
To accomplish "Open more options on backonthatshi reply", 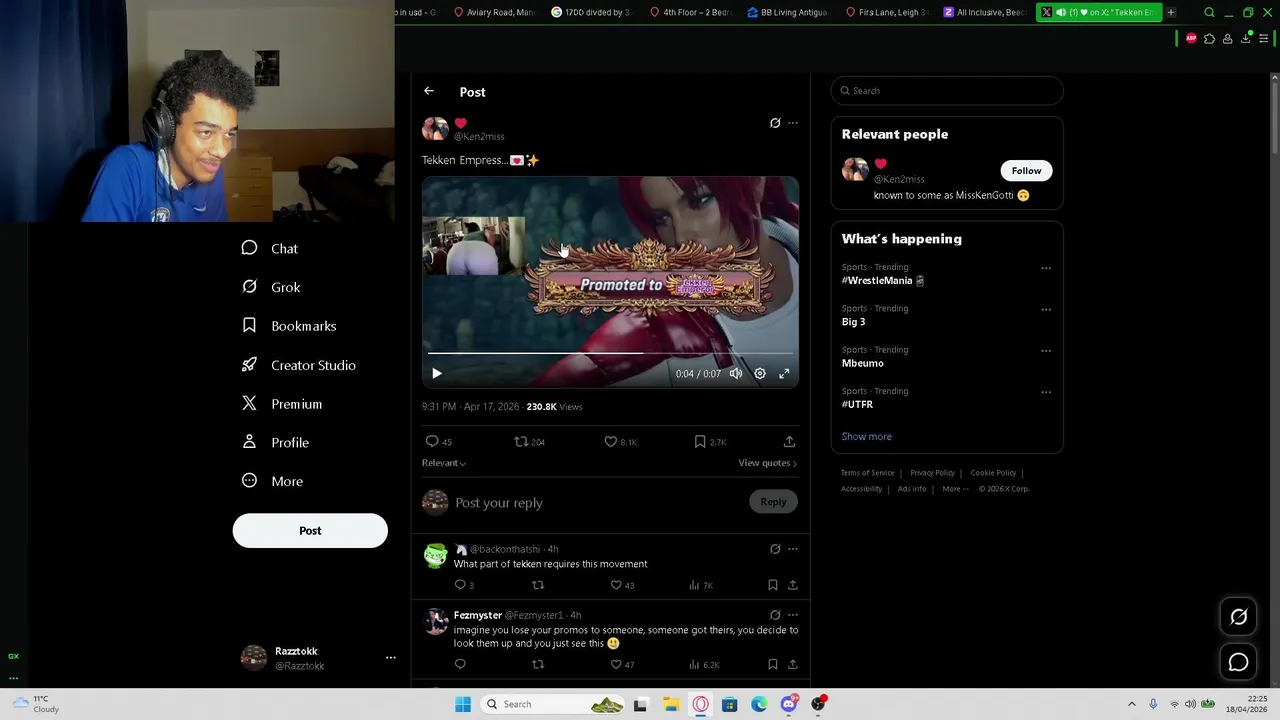I will coord(793,549).
